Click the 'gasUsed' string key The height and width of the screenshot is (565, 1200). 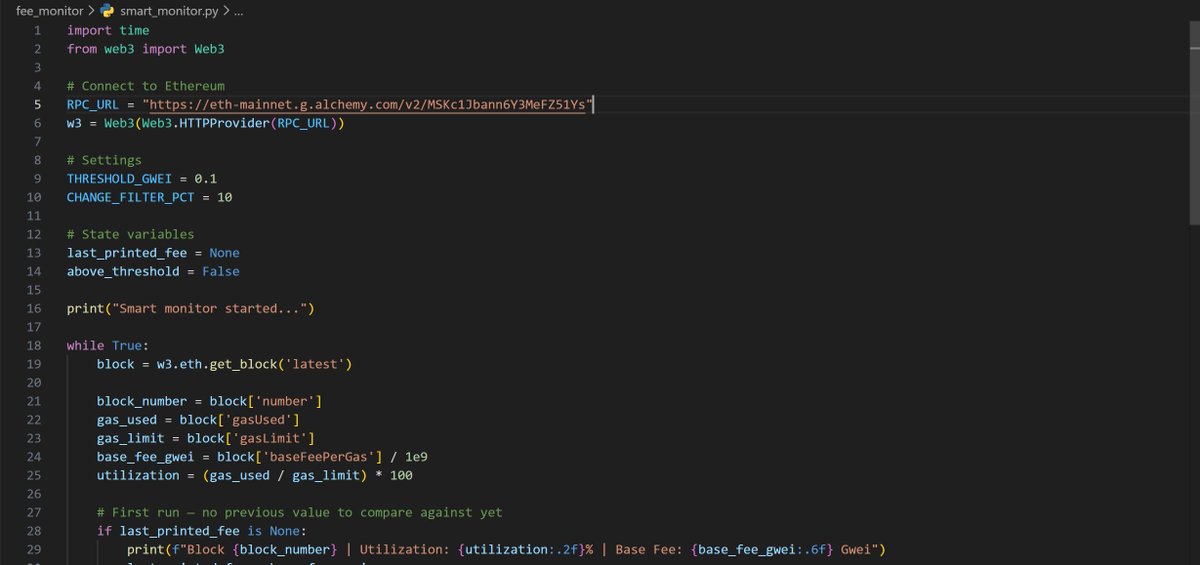(x=257, y=419)
